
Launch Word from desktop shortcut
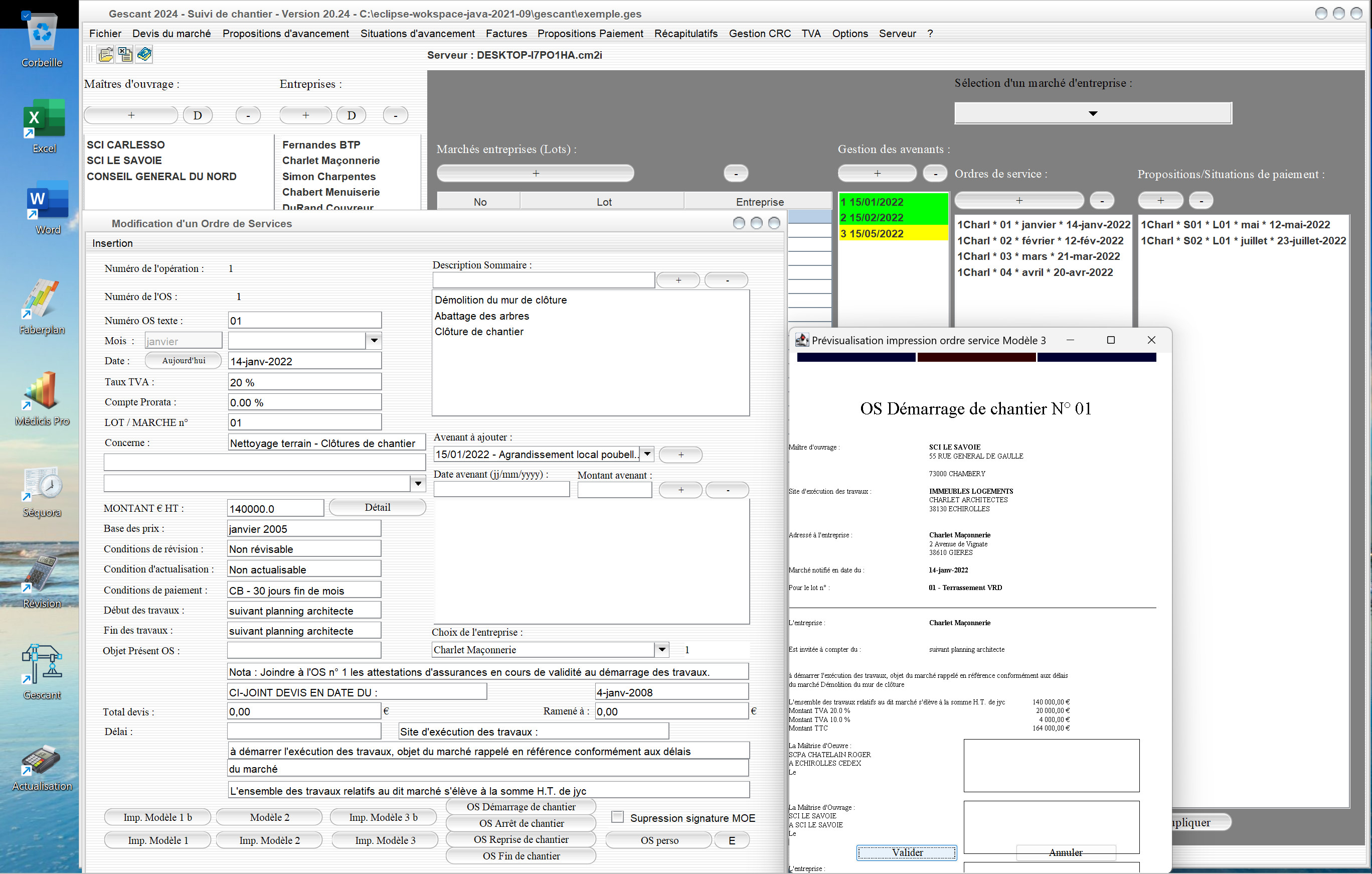(47, 208)
